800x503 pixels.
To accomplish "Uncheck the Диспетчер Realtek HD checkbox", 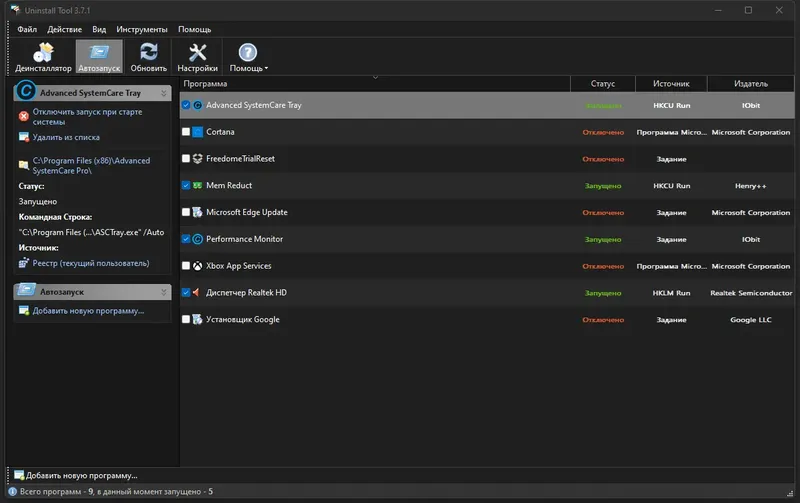I will [x=186, y=292].
